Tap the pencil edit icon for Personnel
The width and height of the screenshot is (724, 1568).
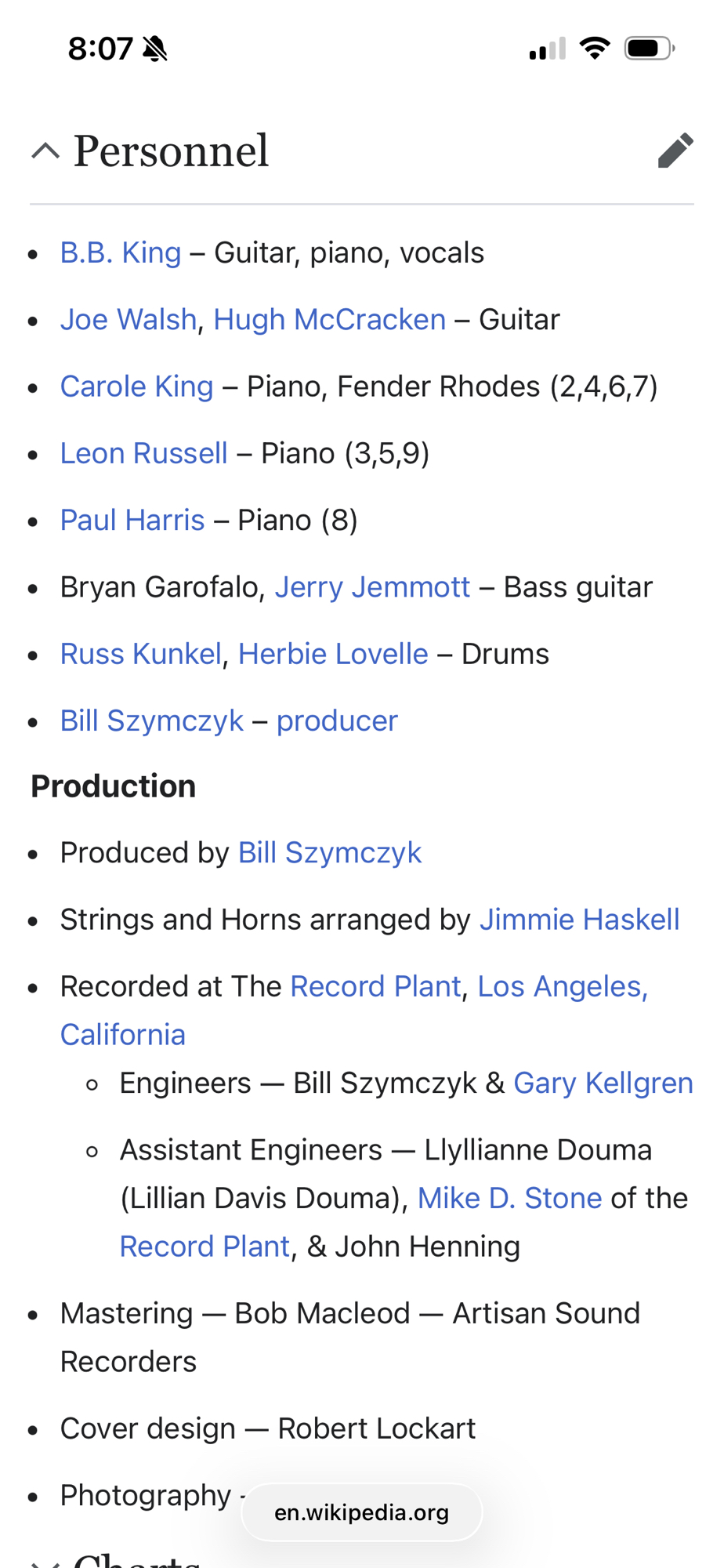tap(675, 151)
